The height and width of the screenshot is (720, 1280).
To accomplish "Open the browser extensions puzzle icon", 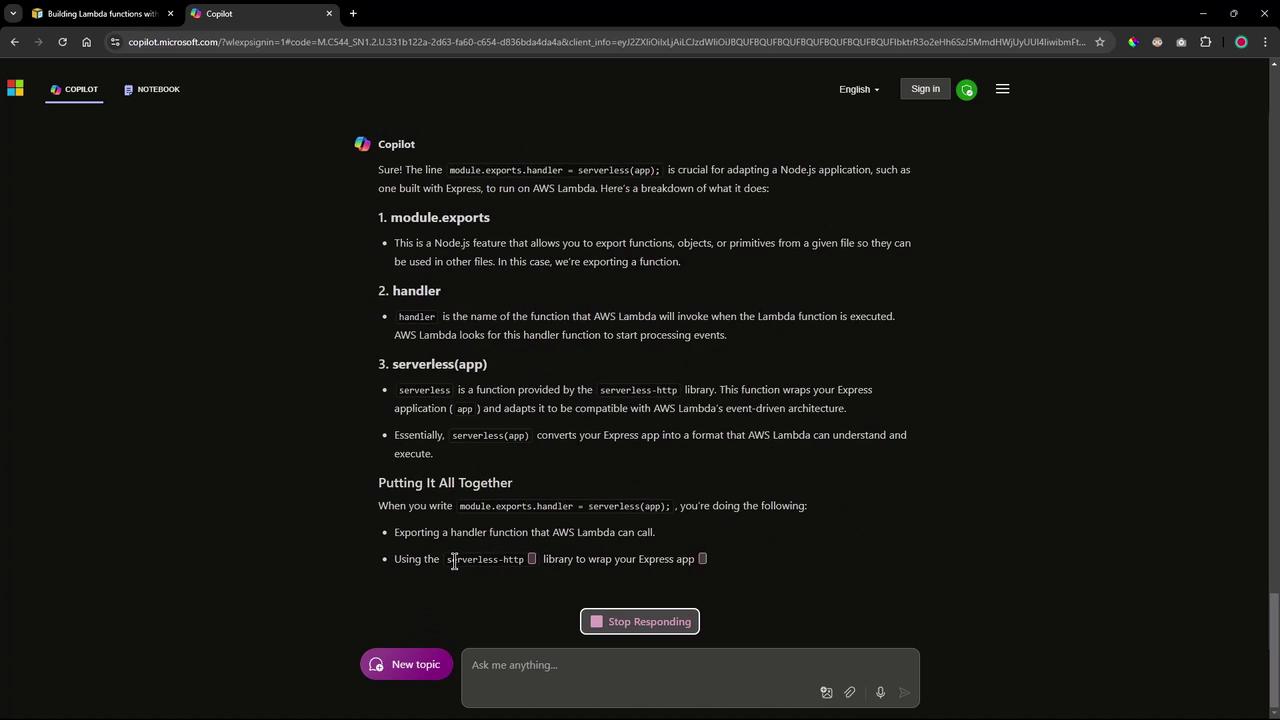I will (1206, 42).
